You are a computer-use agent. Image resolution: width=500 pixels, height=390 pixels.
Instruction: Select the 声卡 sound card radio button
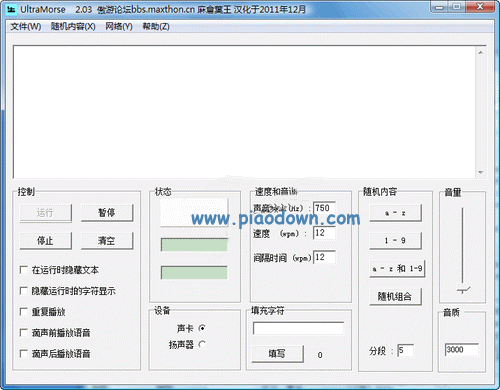(x=202, y=328)
